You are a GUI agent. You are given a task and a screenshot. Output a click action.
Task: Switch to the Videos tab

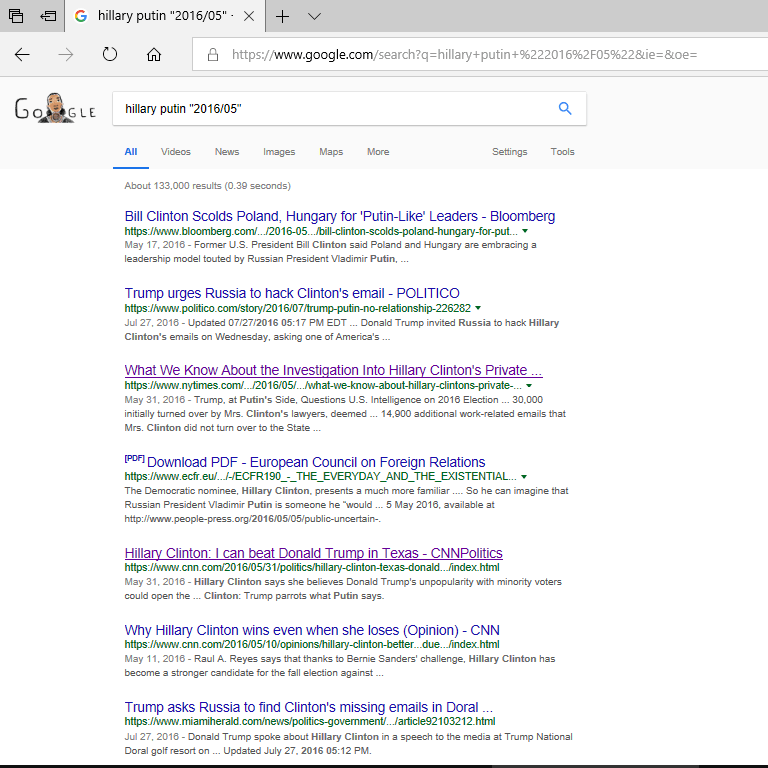[x=175, y=152]
